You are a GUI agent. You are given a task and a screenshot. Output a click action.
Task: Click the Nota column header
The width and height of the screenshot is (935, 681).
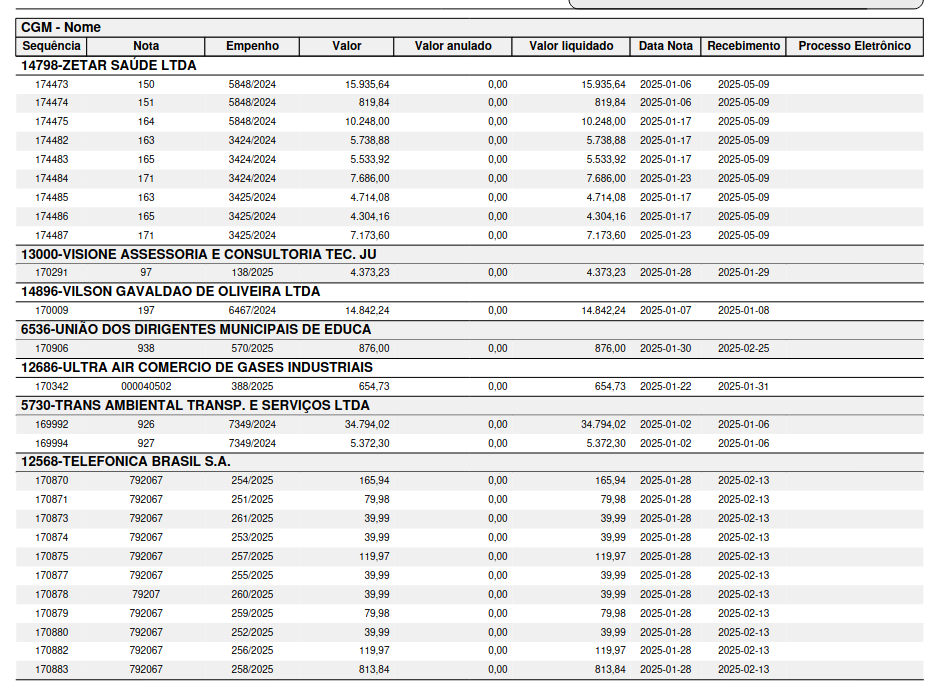pyautogui.click(x=146, y=46)
